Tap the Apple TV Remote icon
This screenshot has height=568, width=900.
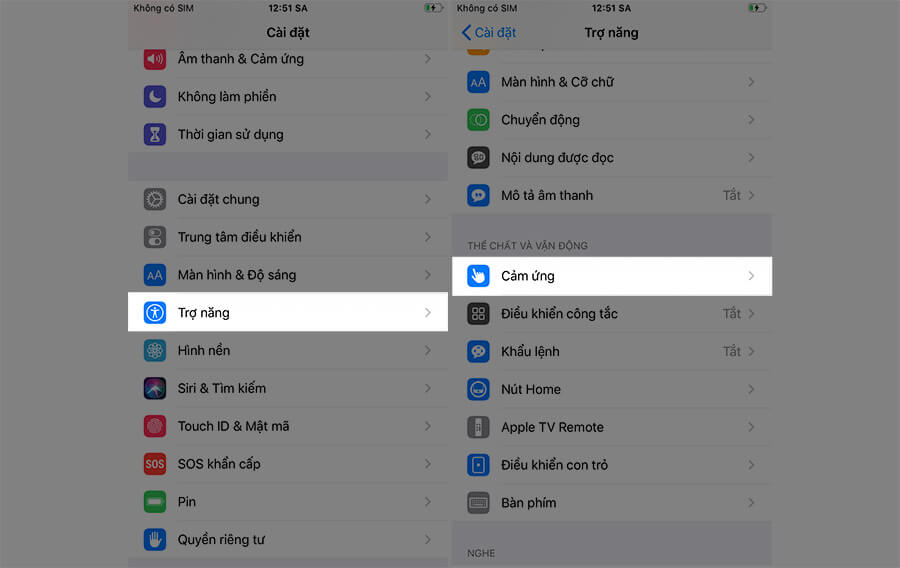478,427
